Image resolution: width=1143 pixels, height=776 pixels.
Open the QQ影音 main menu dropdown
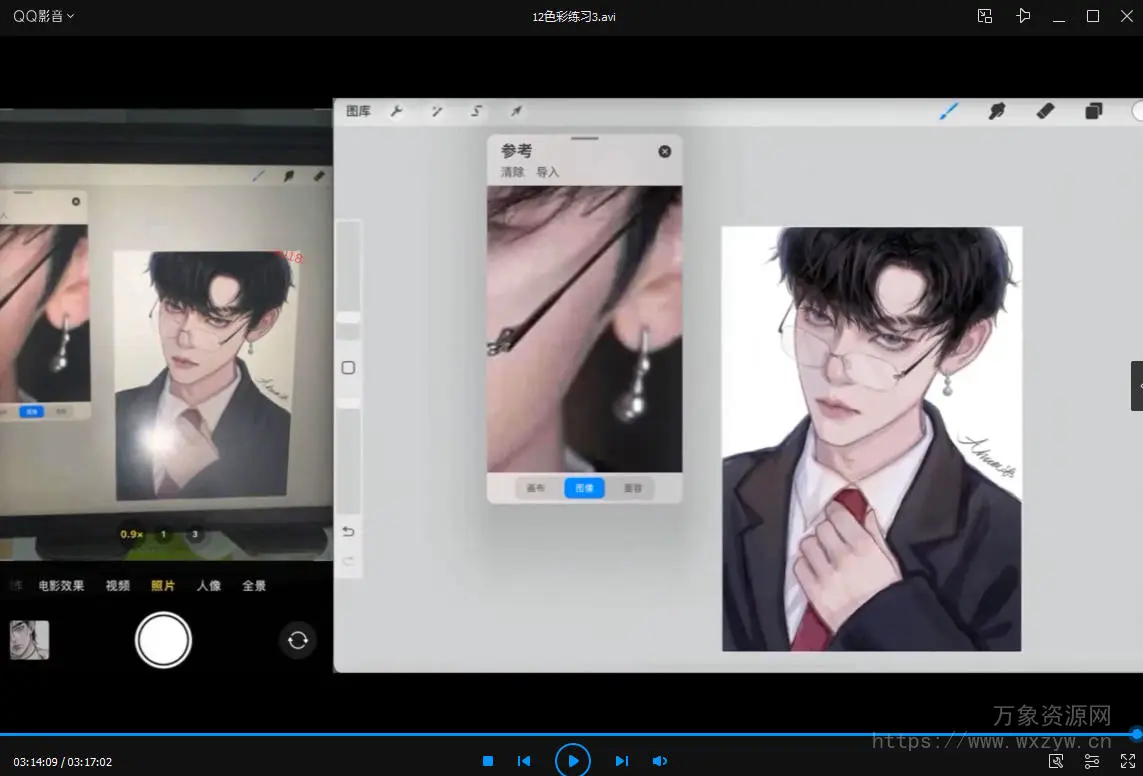point(43,16)
